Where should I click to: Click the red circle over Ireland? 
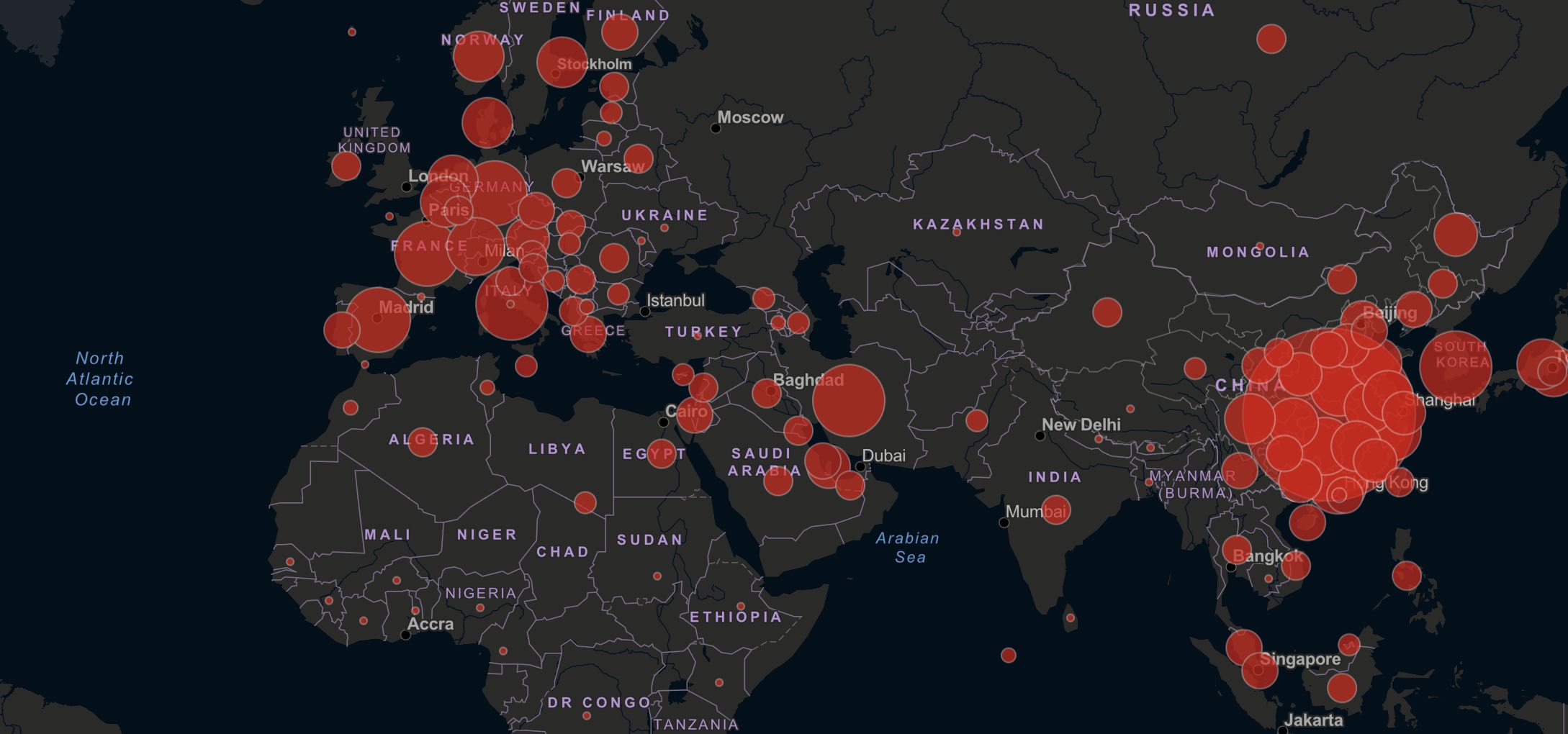point(346,166)
